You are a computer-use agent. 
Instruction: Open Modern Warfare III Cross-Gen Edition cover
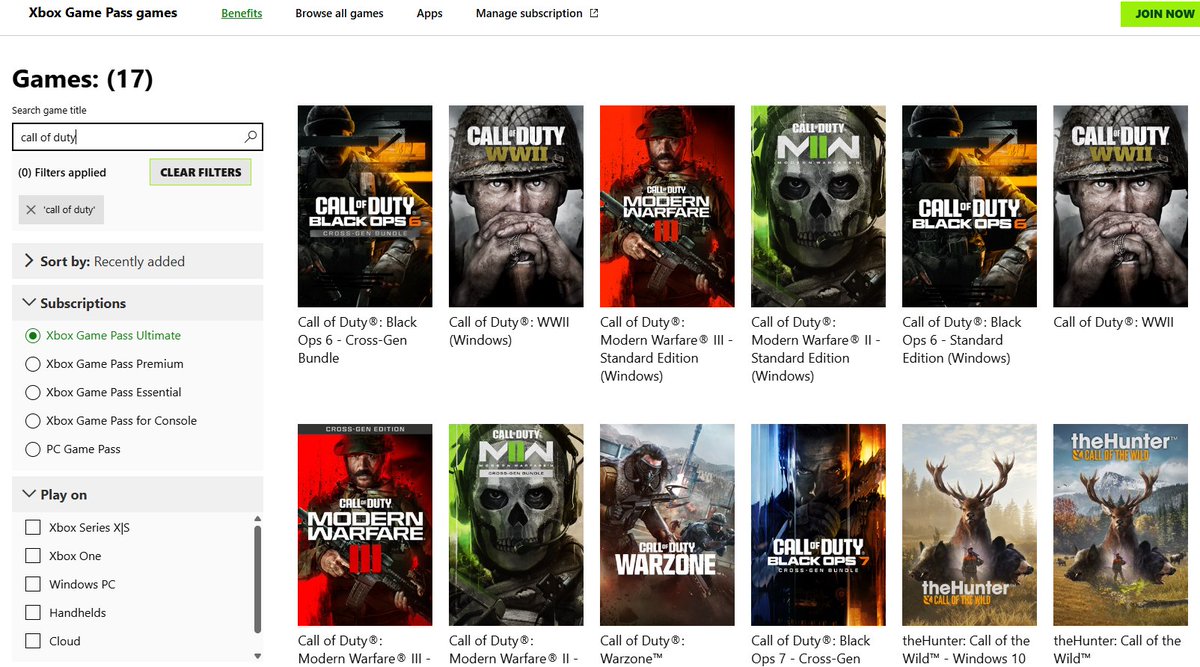click(365, 525)
